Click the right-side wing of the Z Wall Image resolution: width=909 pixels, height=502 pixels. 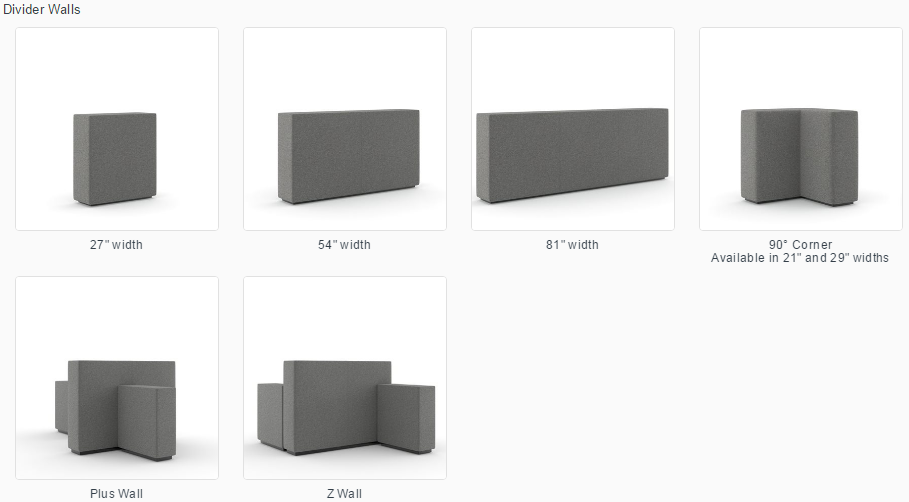[406, 418]
